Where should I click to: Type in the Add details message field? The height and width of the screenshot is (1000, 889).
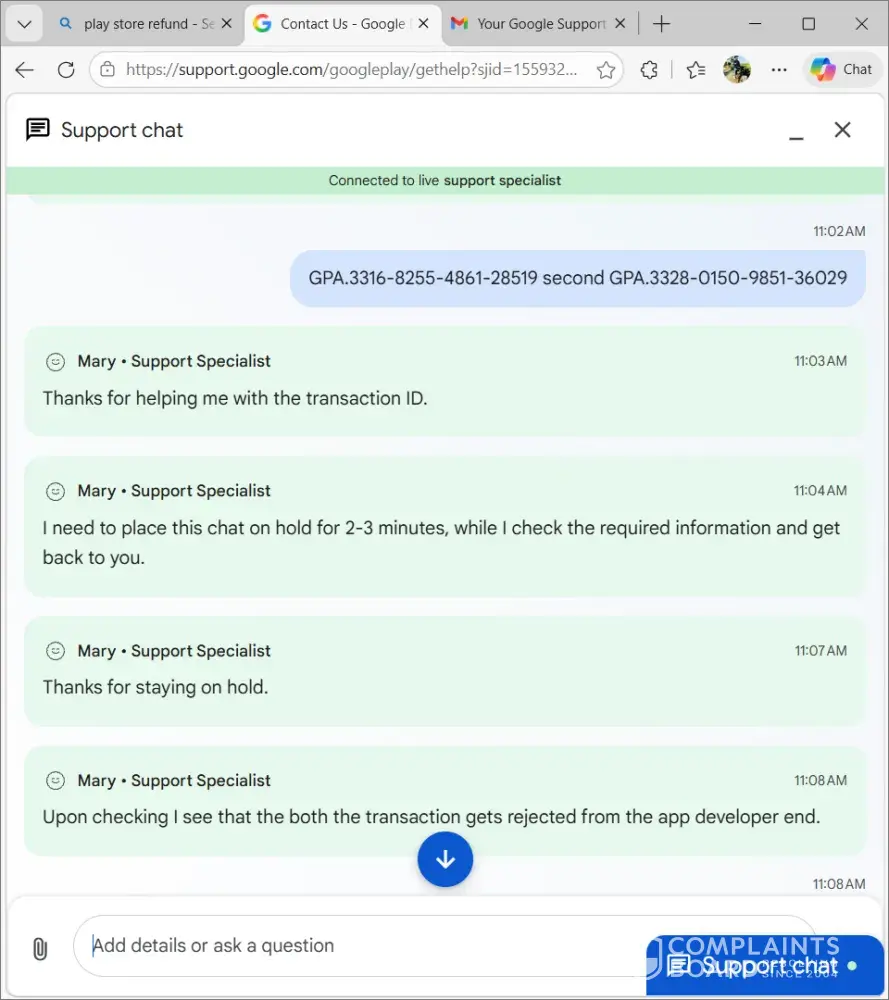(x=360, y=946)
